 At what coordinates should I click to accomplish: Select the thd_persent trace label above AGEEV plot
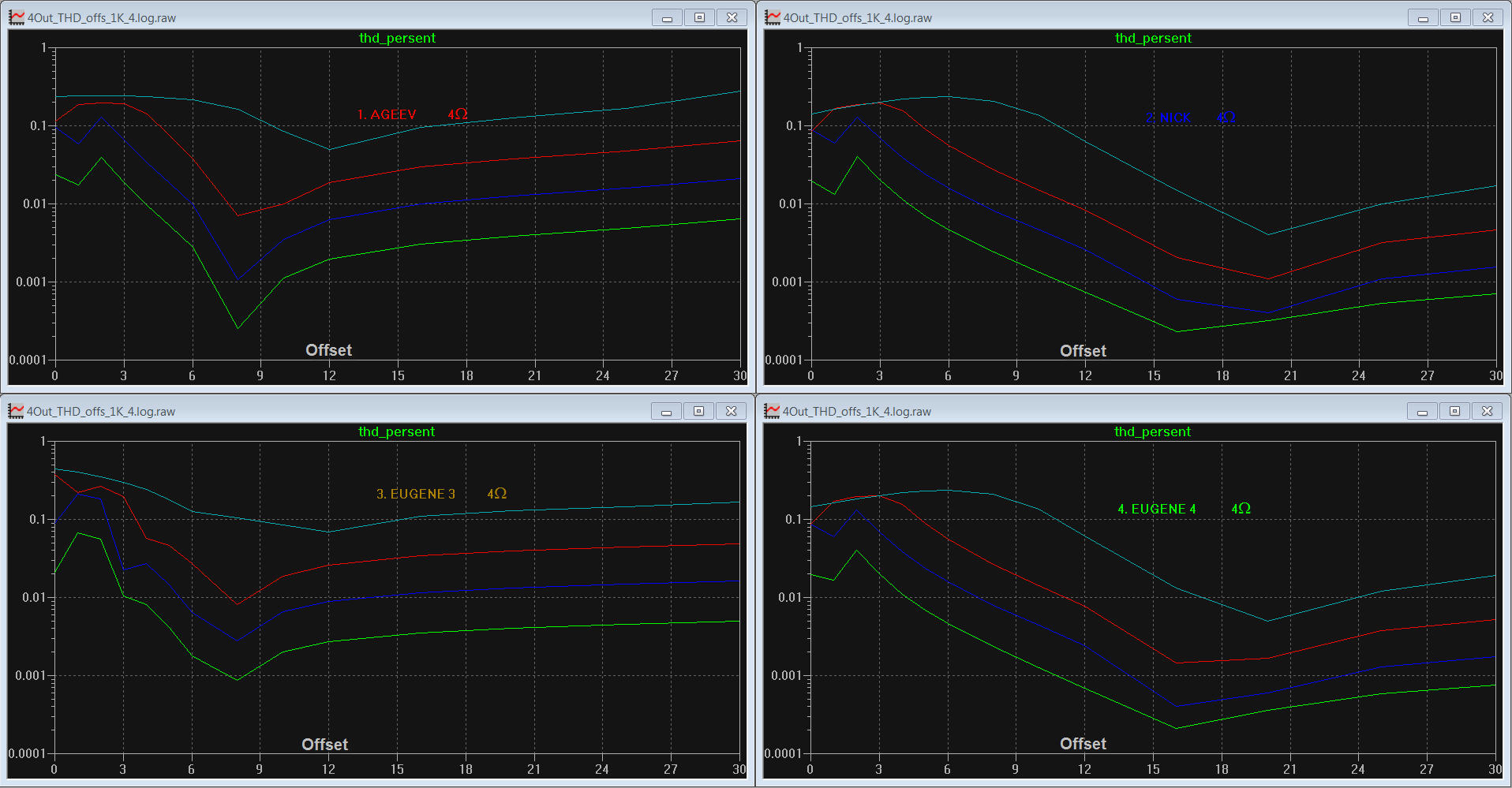[x=397, y=38]
